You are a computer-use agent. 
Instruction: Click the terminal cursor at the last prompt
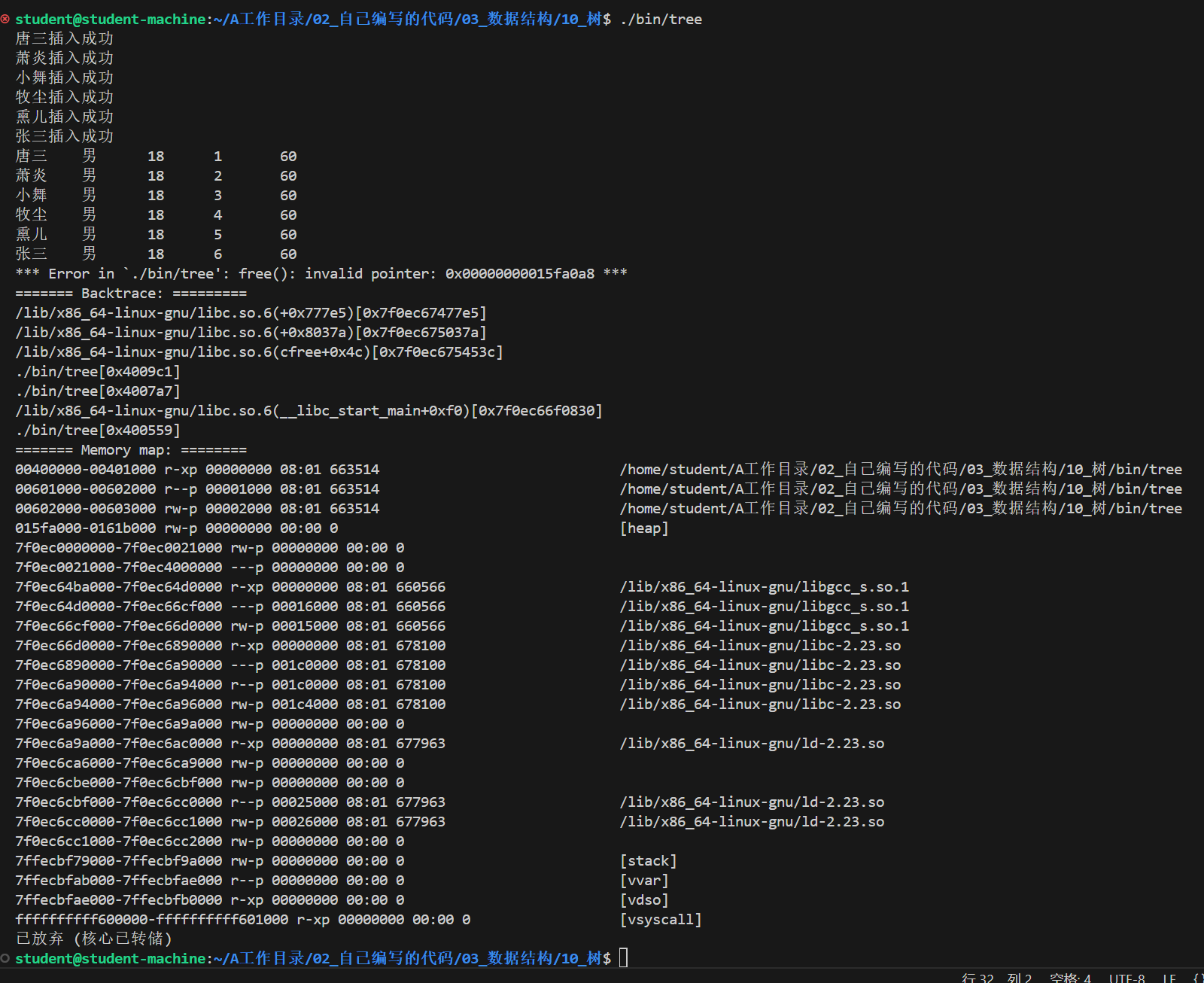coord(624,957)
